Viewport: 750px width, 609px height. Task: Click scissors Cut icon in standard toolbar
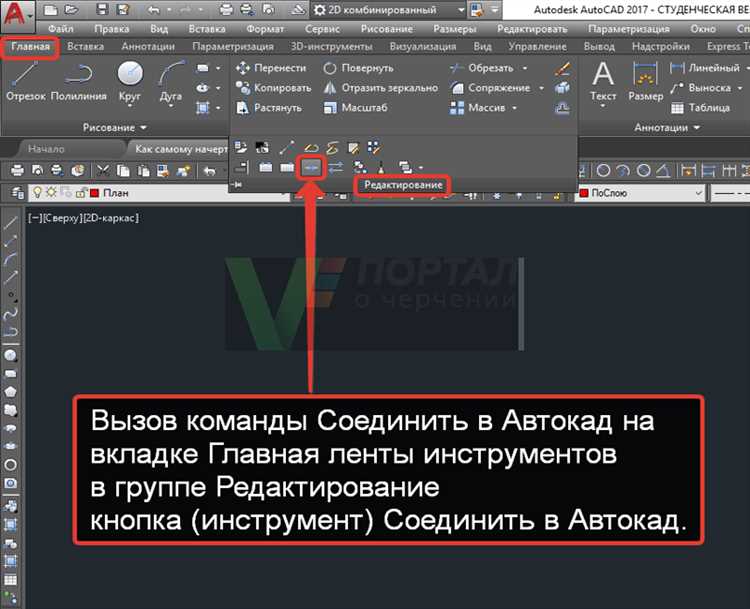click(103, 170)
